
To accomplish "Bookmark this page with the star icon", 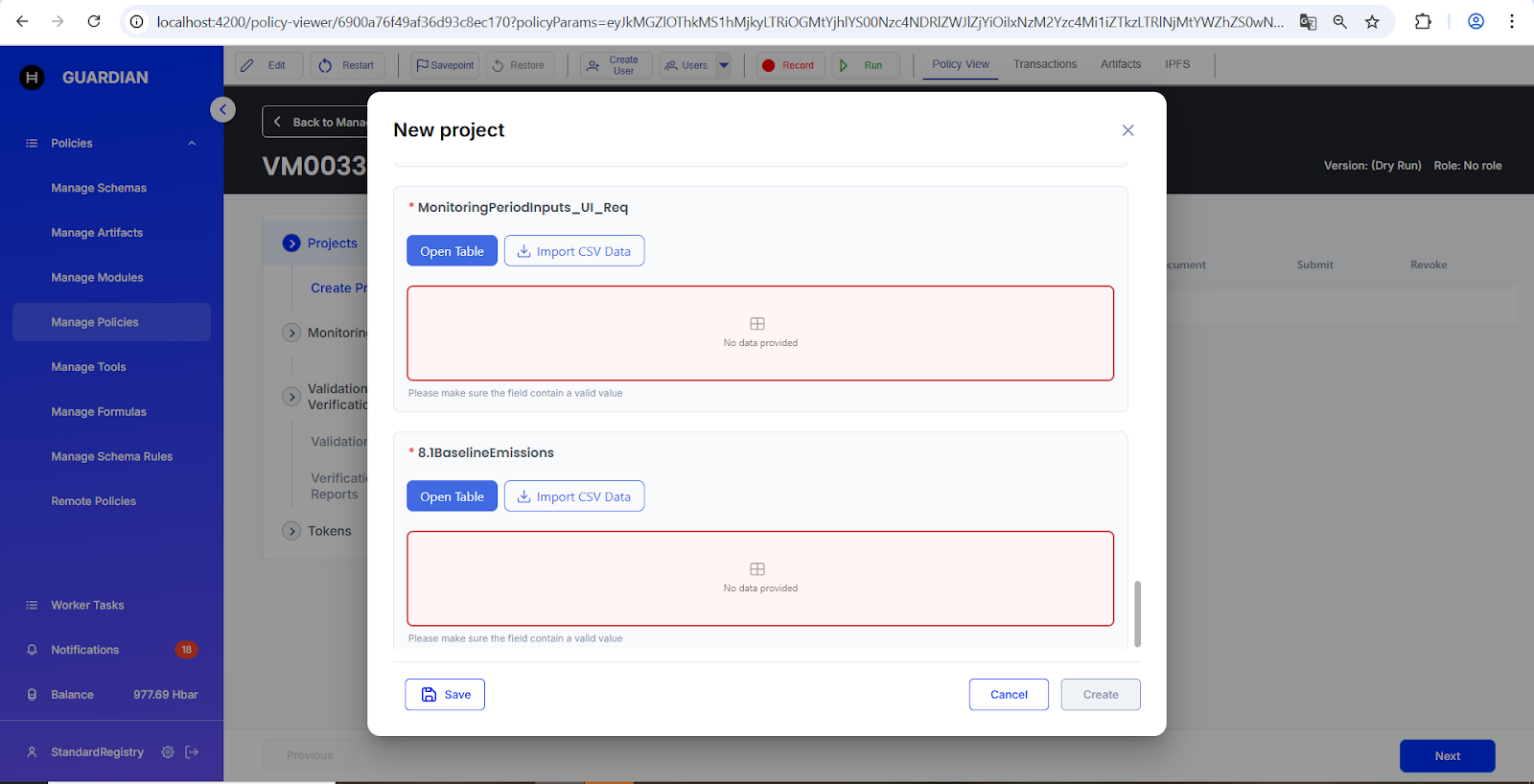I will [1372, 21].
